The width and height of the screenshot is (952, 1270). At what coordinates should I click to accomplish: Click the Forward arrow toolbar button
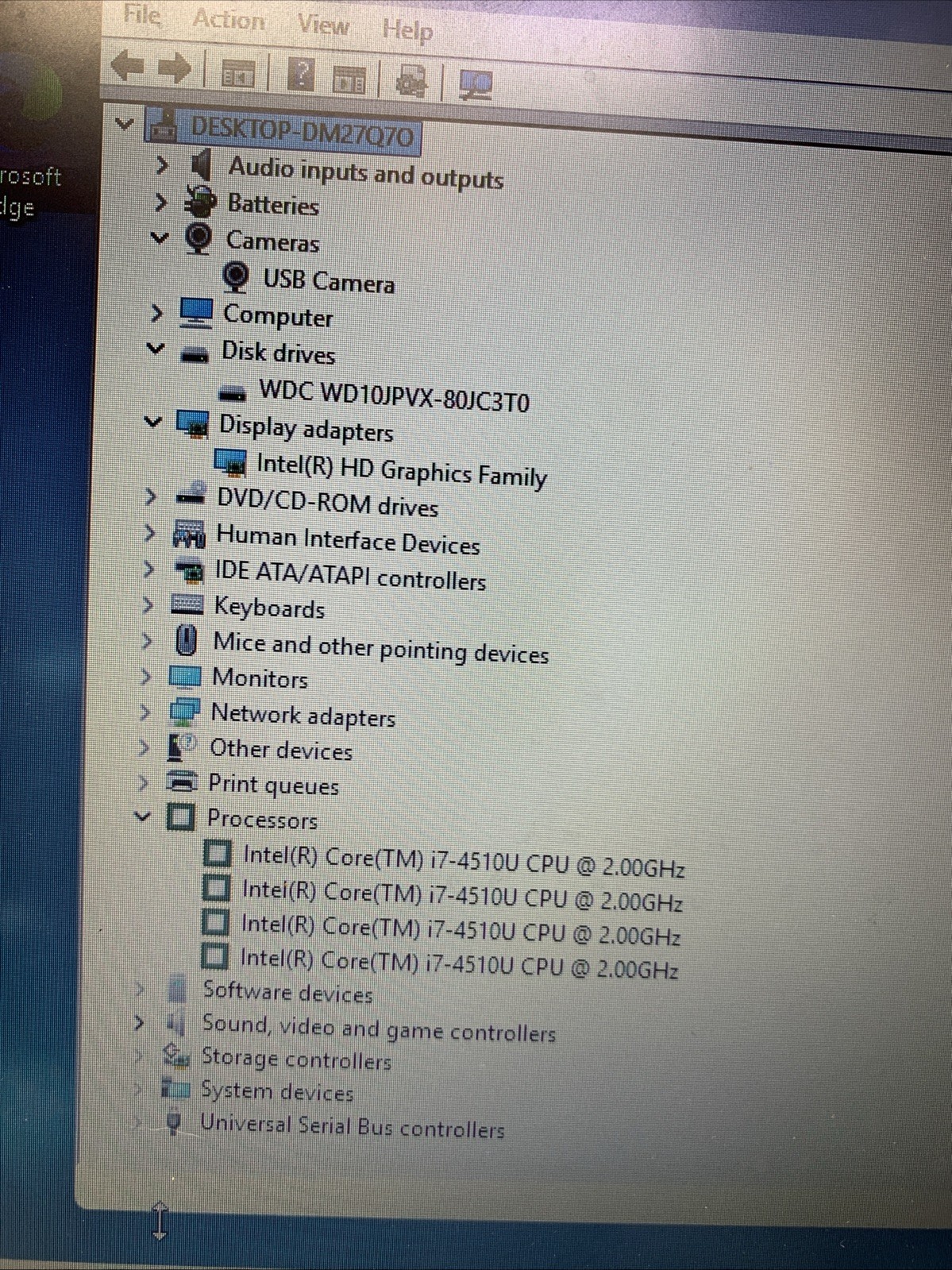(175, 69)
